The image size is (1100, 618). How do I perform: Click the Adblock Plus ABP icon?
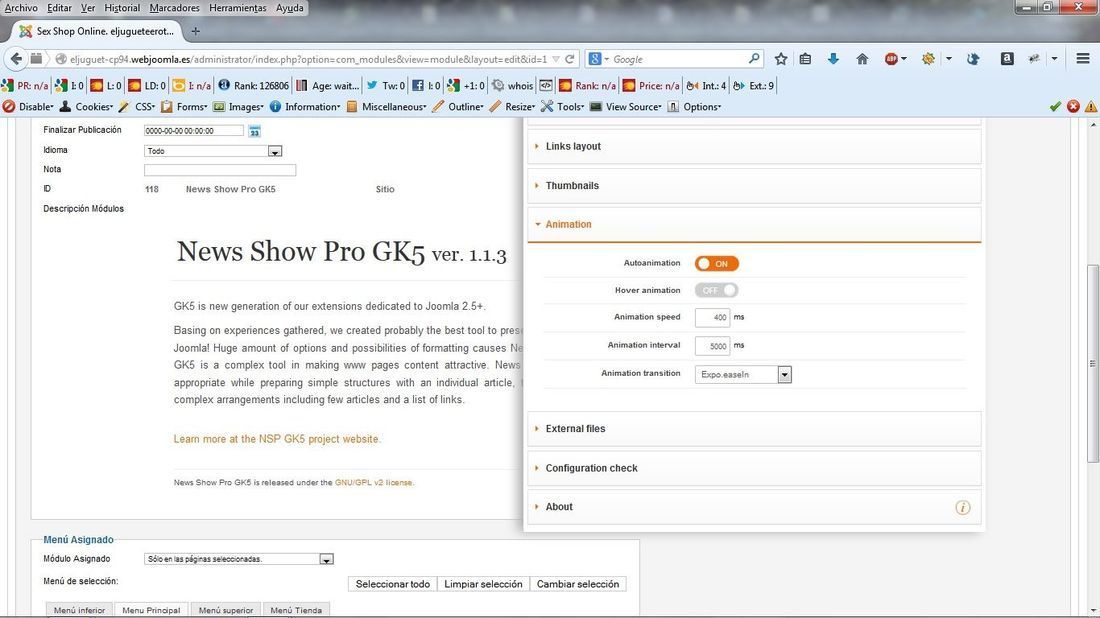coord(891,59)
